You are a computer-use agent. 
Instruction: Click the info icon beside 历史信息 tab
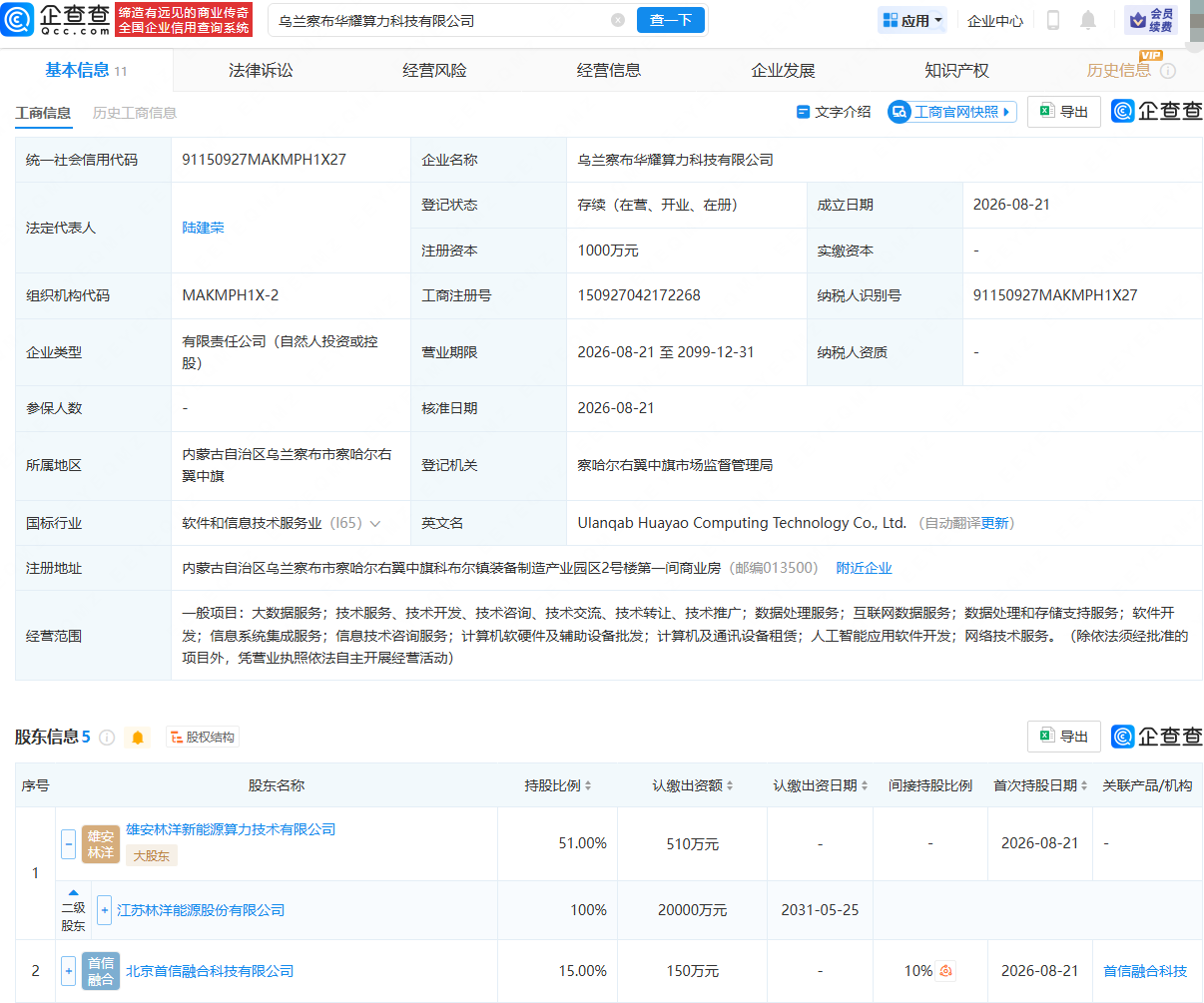pos(1168,71)
